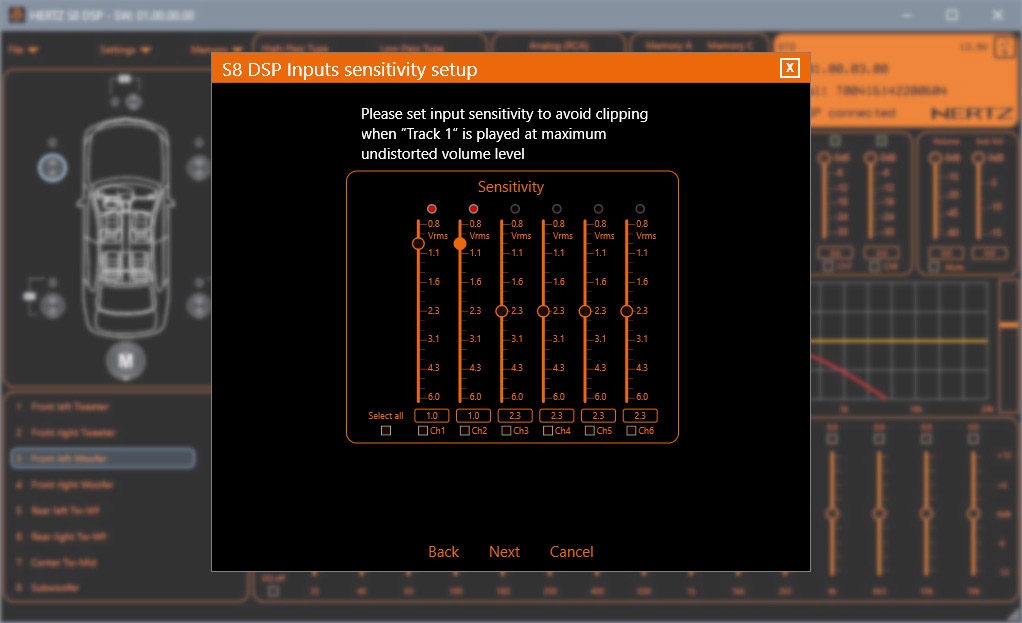Screen dimensions: 1022x623
Task: Toggle the Ch5 checkbox
Action: coord(590,430)
